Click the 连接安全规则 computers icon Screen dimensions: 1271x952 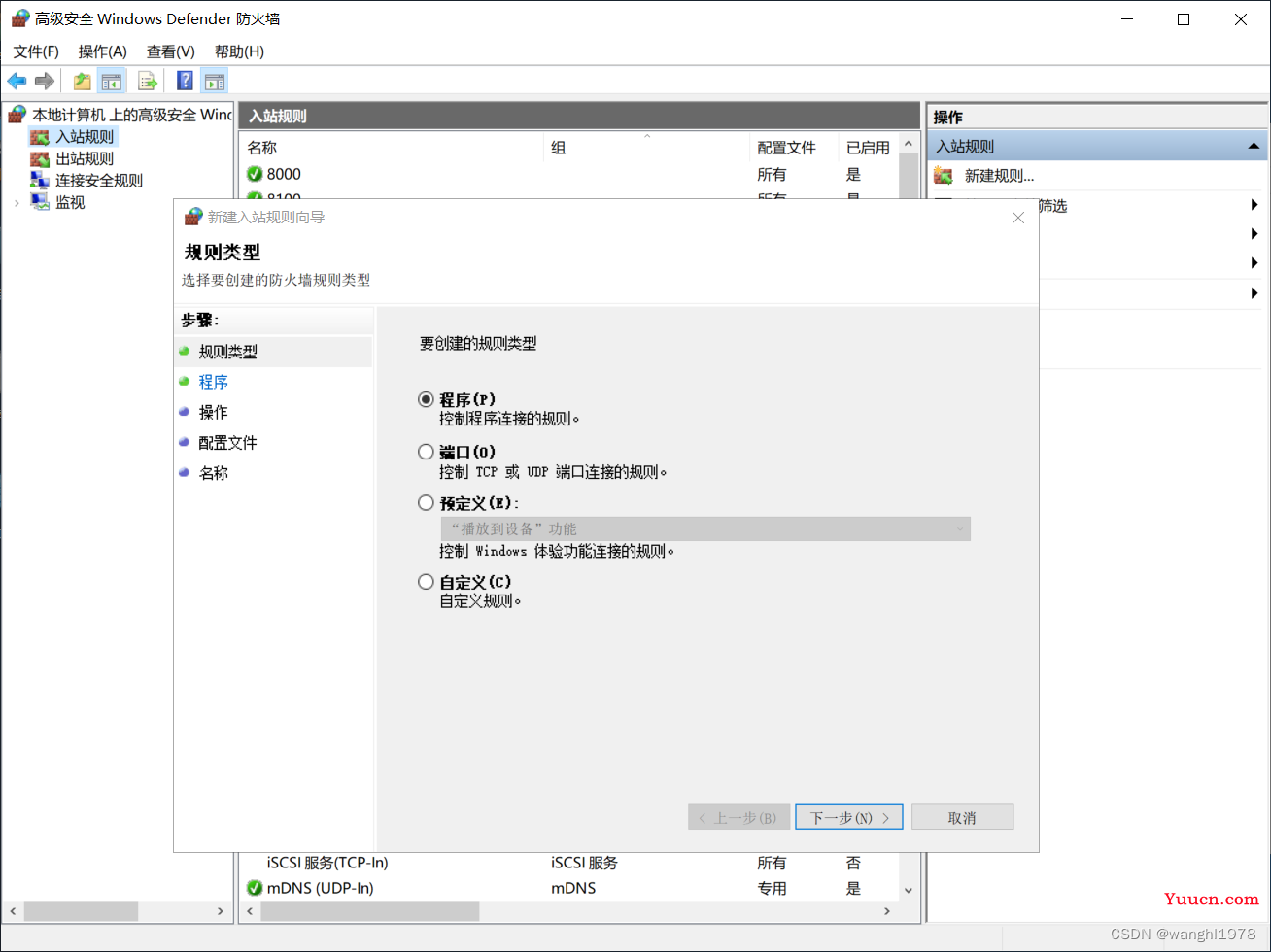[40, 180]
